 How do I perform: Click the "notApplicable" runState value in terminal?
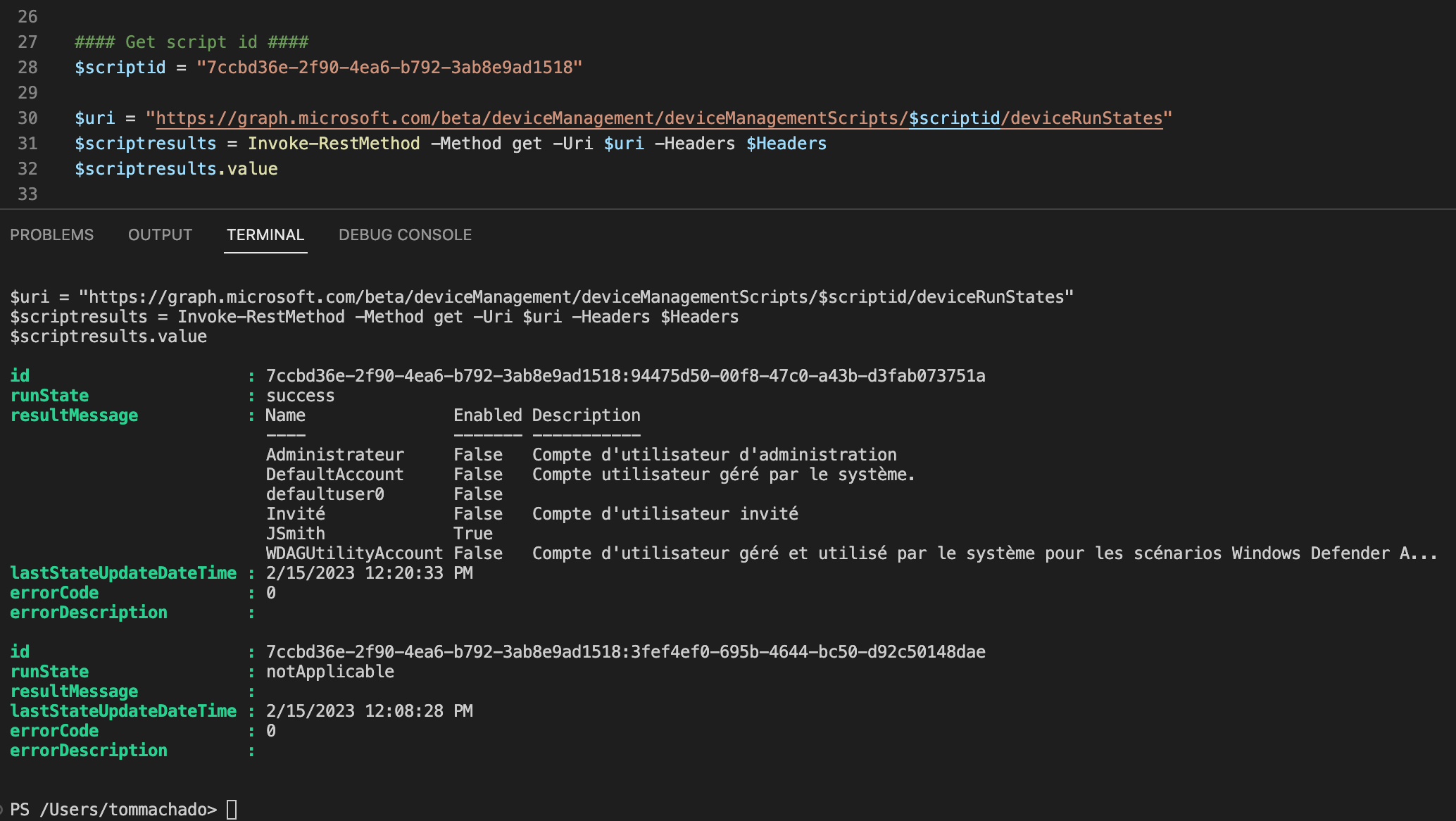click(x=330, y=672)
